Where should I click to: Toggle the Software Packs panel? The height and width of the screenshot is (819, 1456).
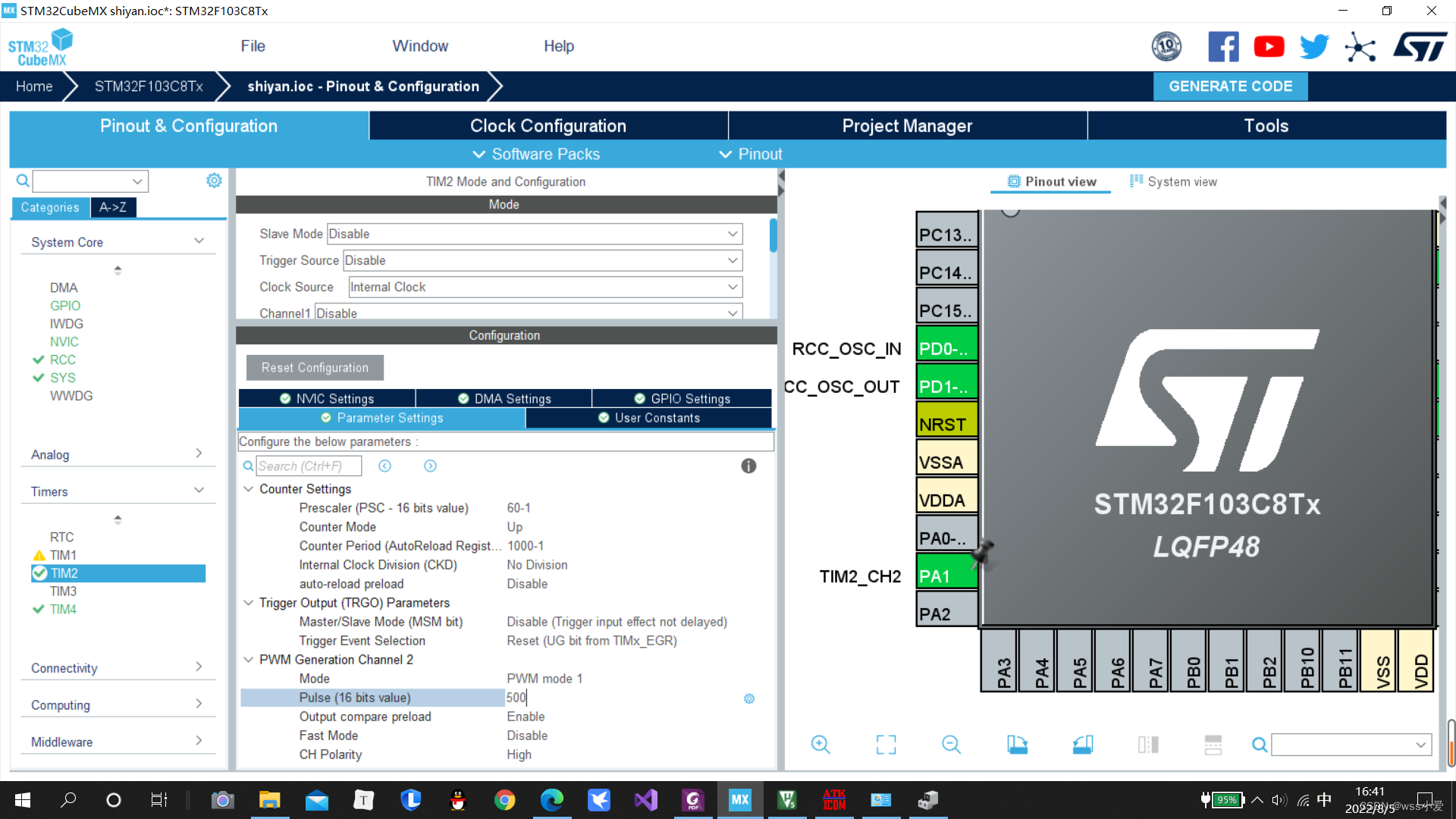[535, 154]
